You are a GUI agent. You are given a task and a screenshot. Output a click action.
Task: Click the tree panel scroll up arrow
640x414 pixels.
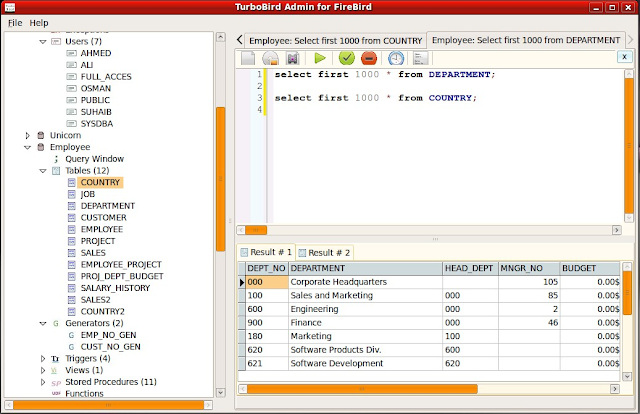pyautogui.click(x=220, y=37)
